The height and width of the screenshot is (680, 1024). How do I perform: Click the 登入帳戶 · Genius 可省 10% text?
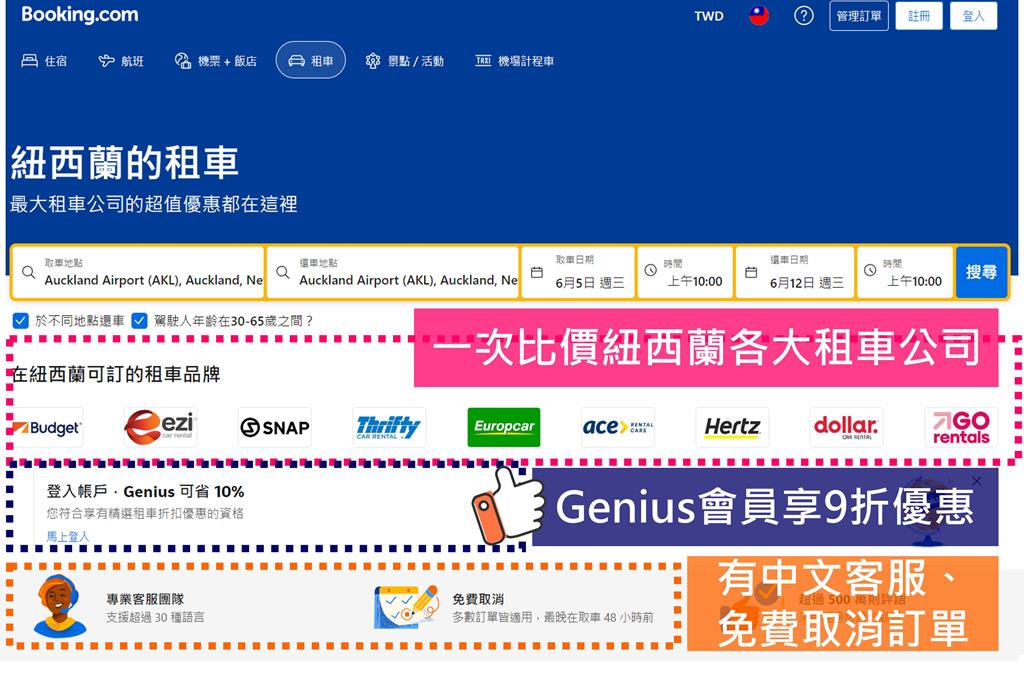[x=145, y=491]
